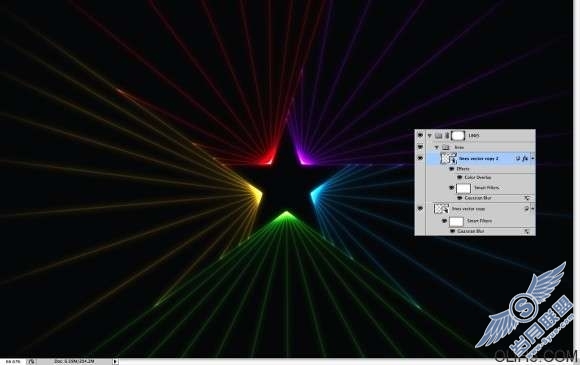Hide the Lines group layer
The height and width of the screenshot is (365, 580).
(x=420, y=135)
